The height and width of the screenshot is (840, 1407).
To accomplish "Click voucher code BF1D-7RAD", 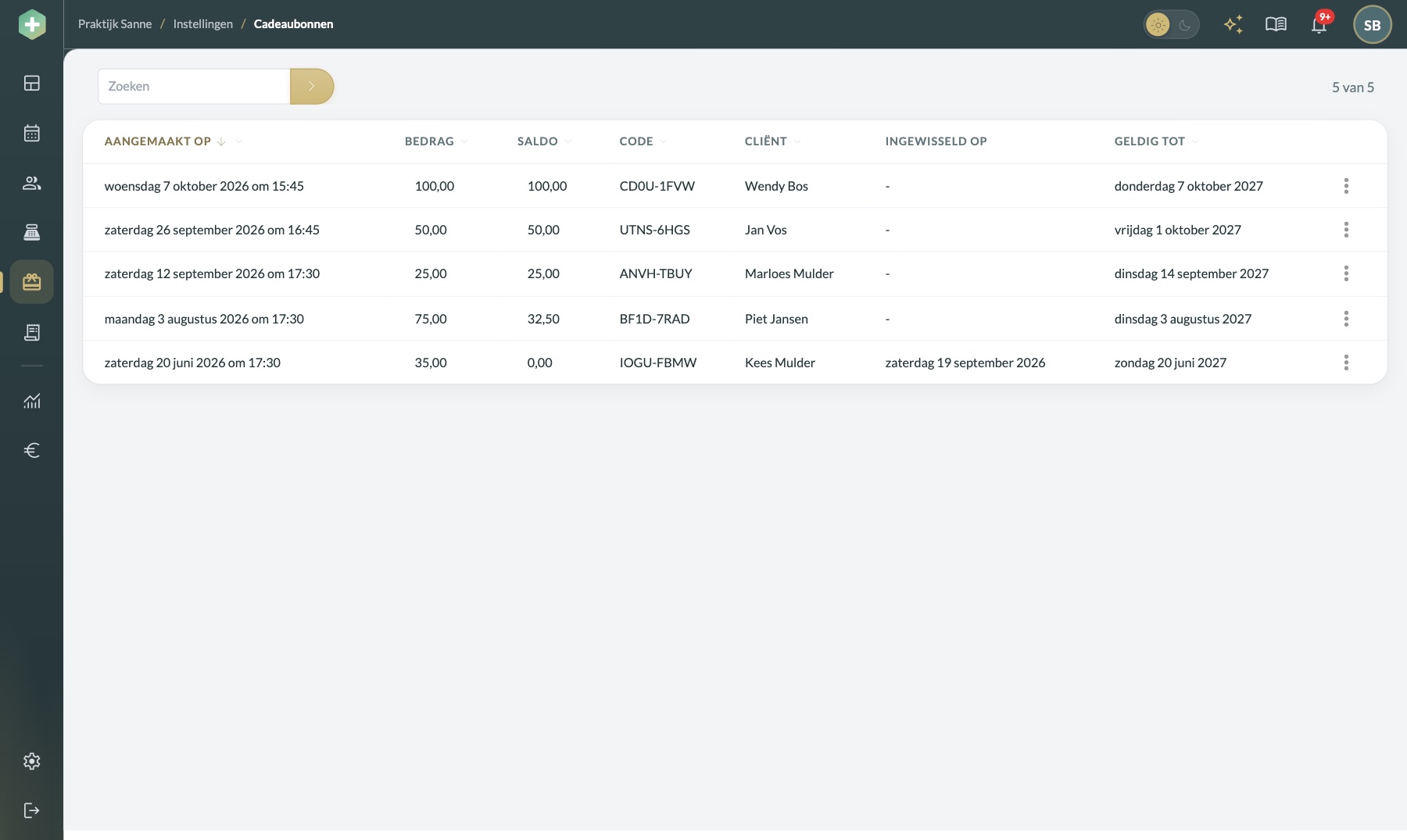I will click(x=654, y=319).
